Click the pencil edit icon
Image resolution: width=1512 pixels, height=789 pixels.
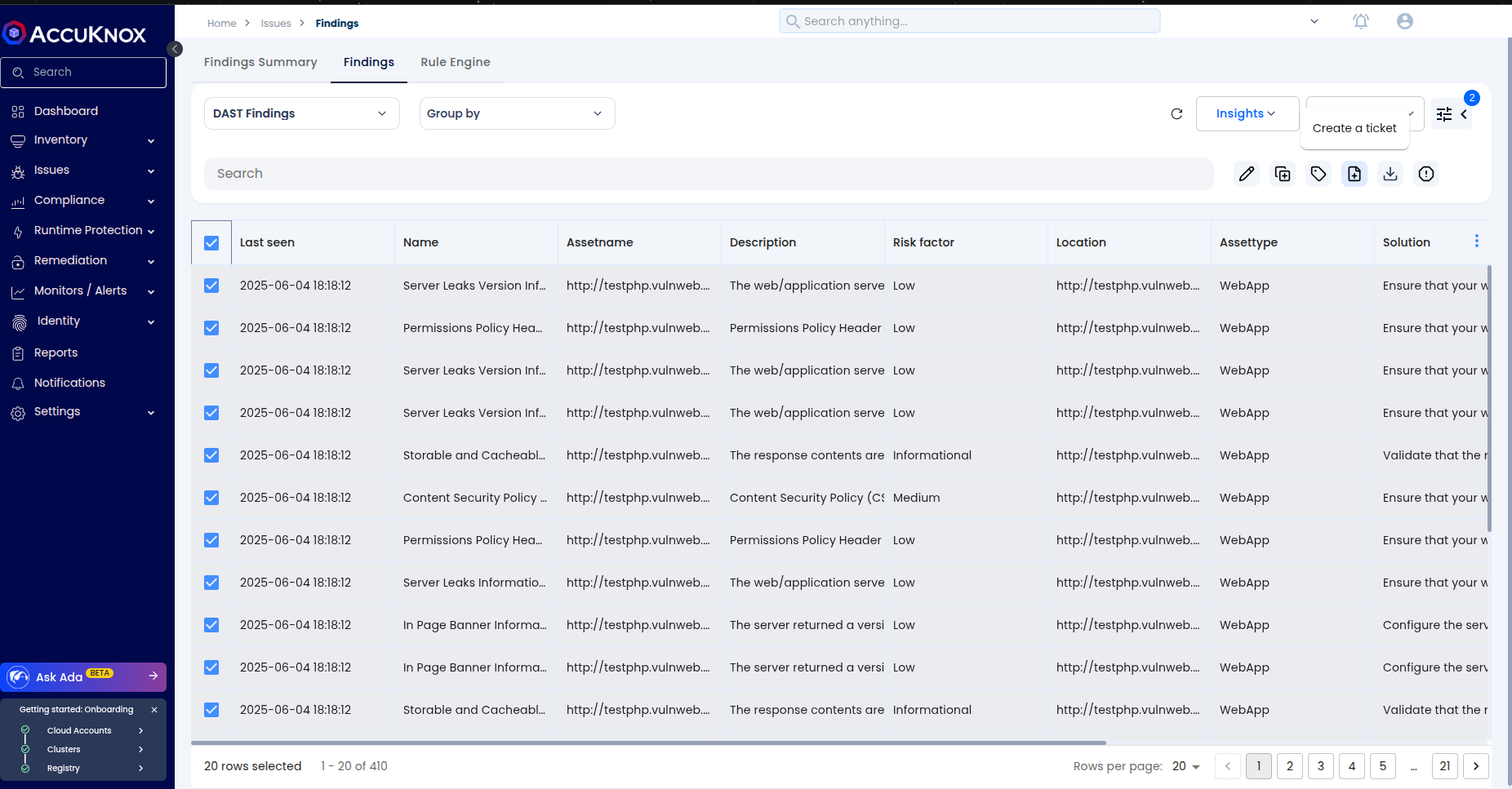(1247, 174)
